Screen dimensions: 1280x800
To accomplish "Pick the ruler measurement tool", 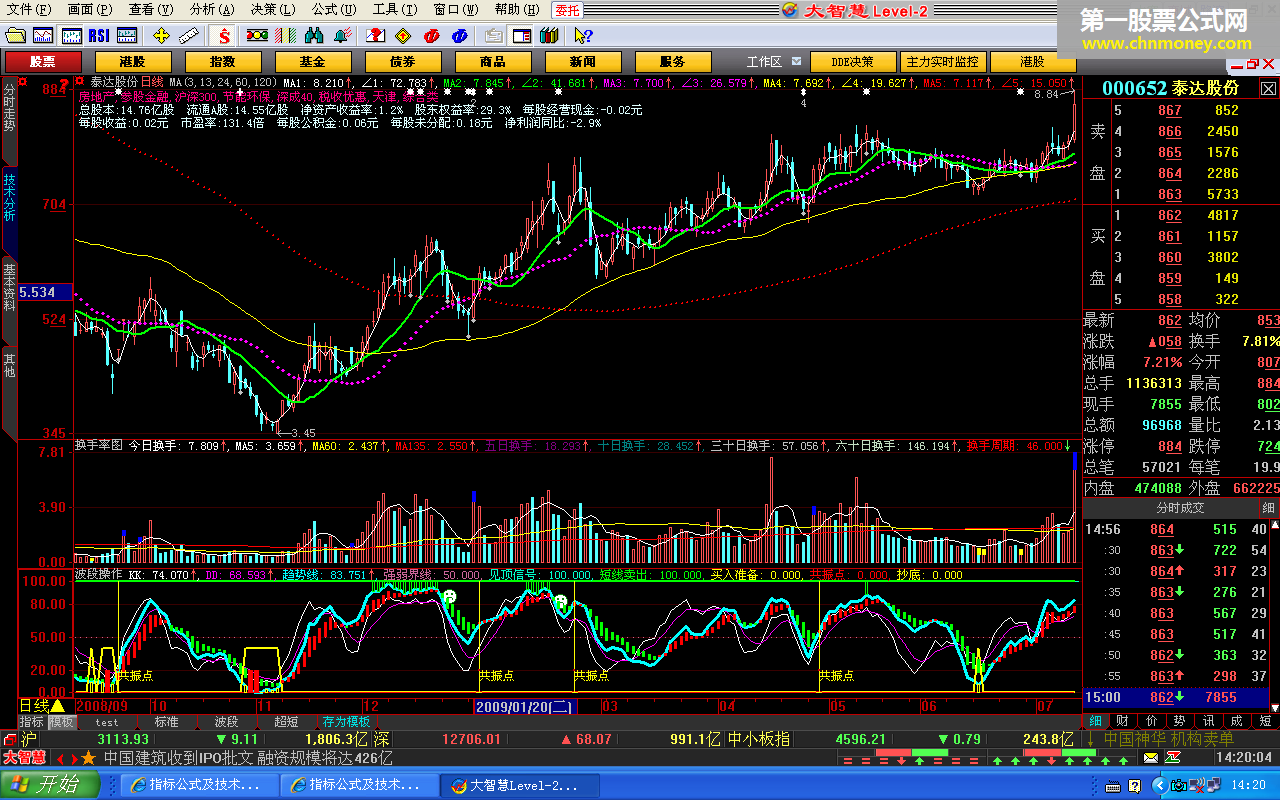I will 188,36.
